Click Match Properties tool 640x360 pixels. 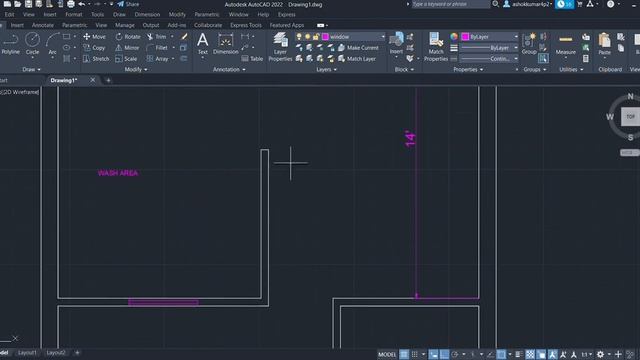[x=436, y=47]
